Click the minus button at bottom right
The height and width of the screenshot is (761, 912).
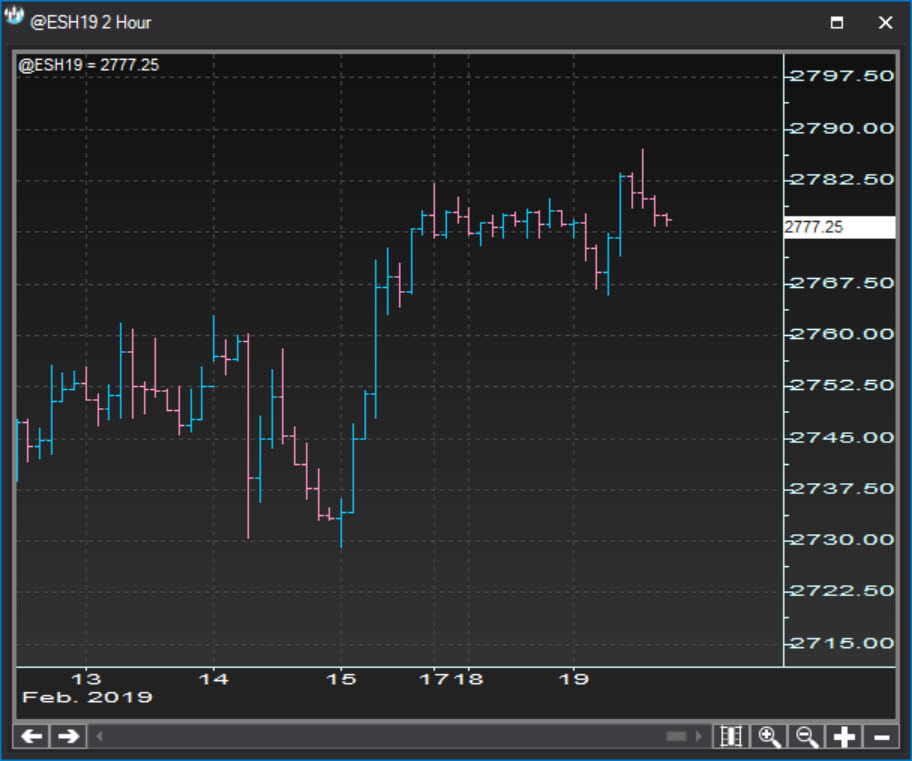[882, 737]
